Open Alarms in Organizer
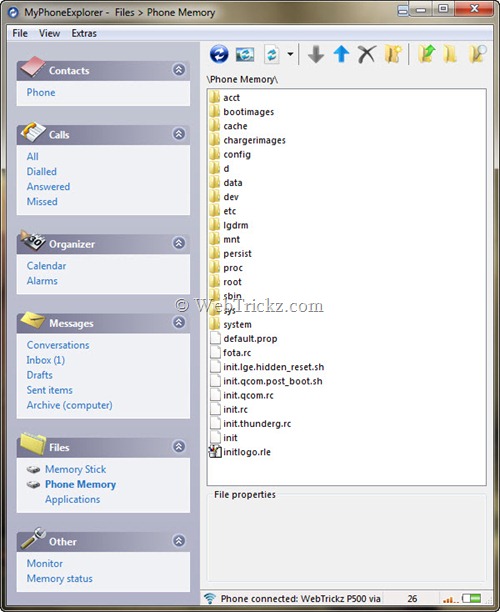 coord(42,281)
